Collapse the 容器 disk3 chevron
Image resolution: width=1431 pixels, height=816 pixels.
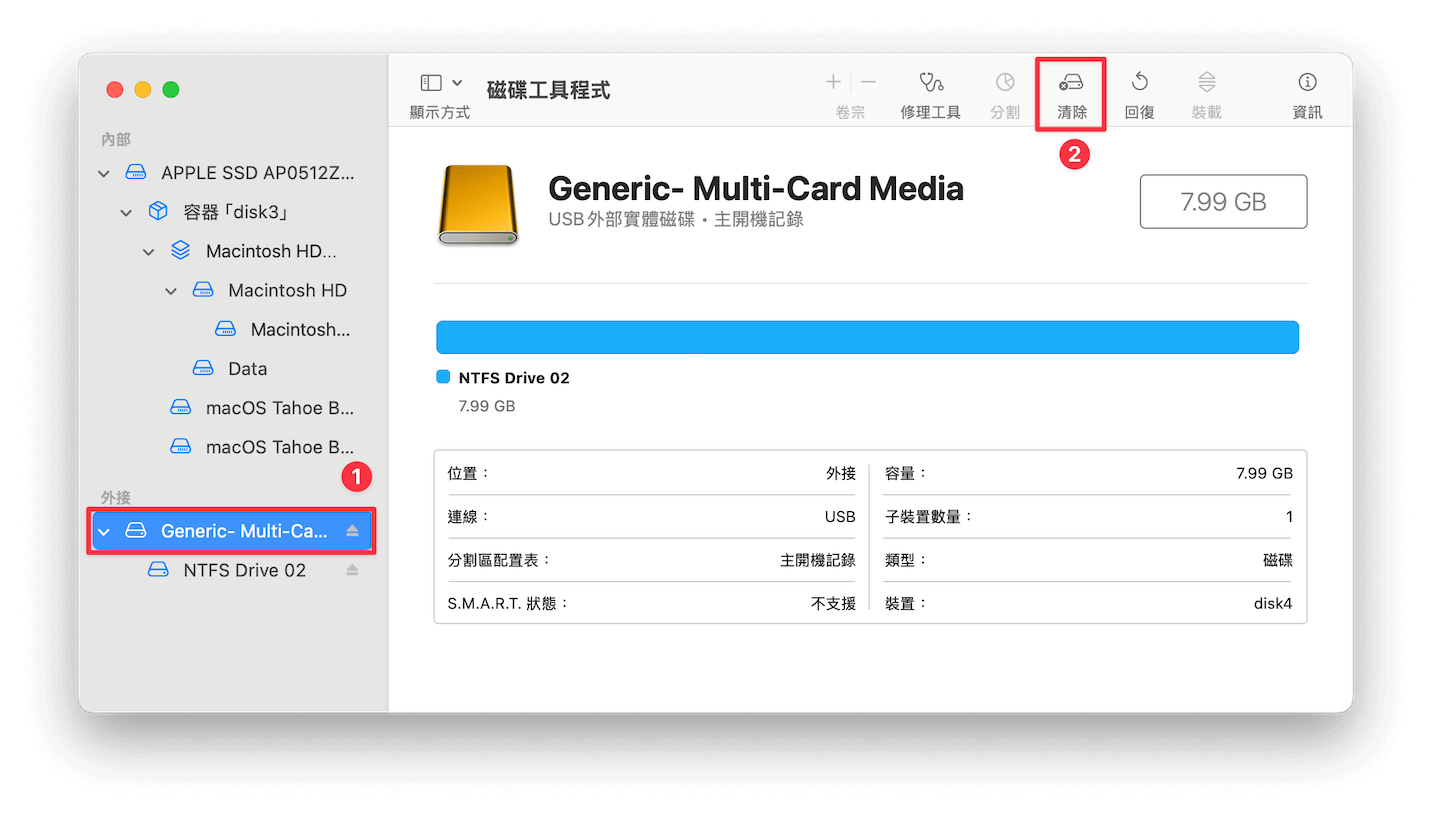coord(126,213)
